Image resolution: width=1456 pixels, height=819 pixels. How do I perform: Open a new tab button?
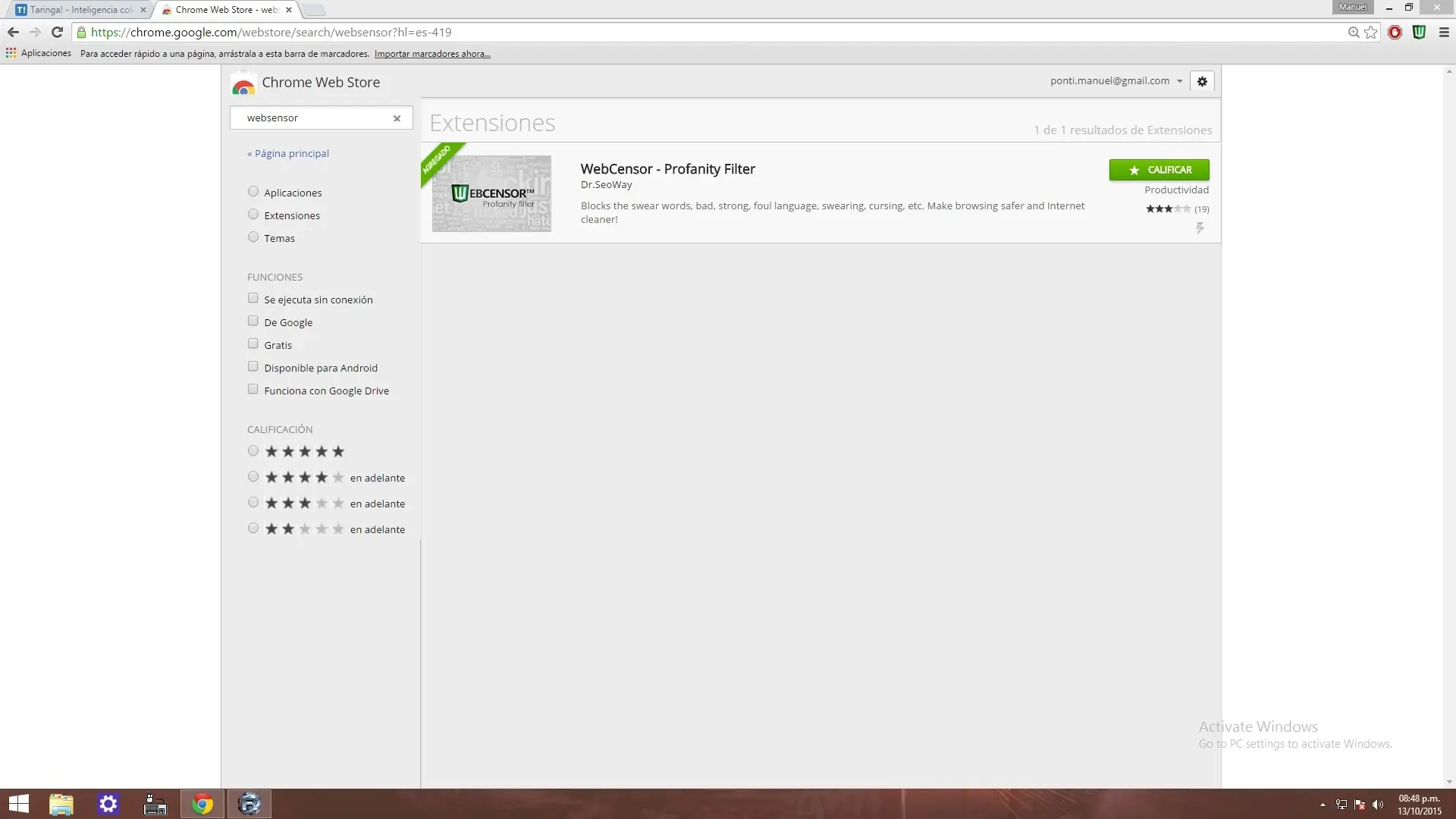[x=314, y=10]
